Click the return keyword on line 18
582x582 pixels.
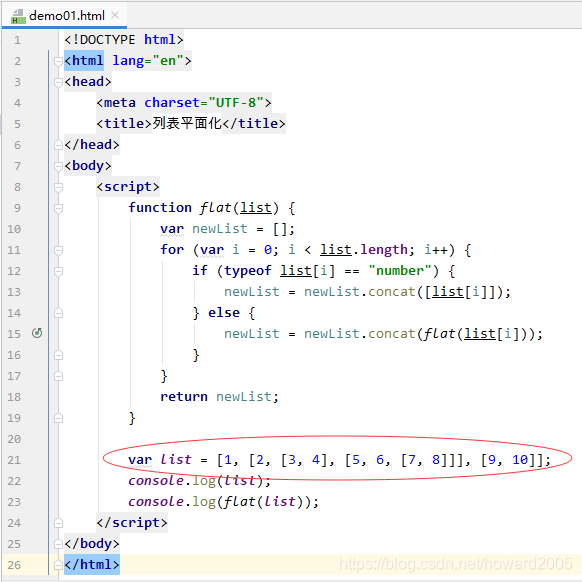184,397
